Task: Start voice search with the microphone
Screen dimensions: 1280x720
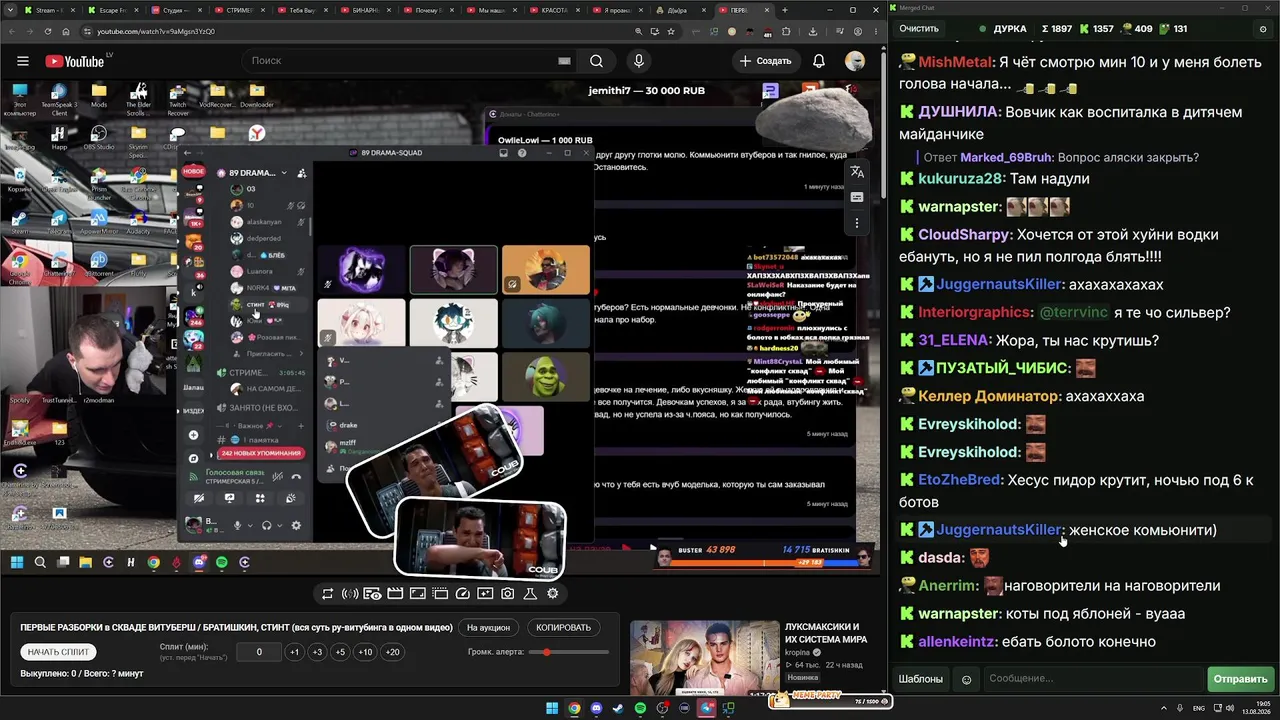Action: (639, 61)
